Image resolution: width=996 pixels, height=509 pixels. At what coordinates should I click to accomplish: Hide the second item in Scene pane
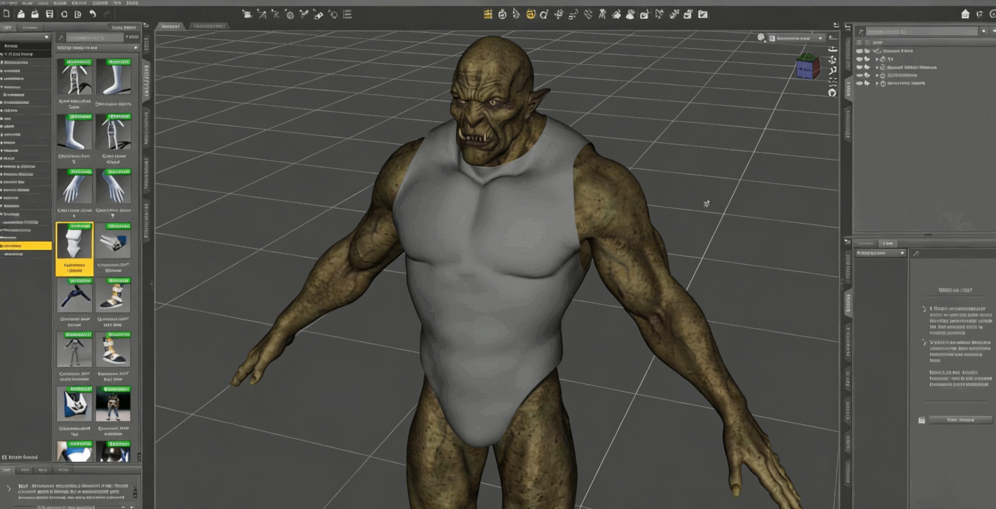click(x=859, y=59)
